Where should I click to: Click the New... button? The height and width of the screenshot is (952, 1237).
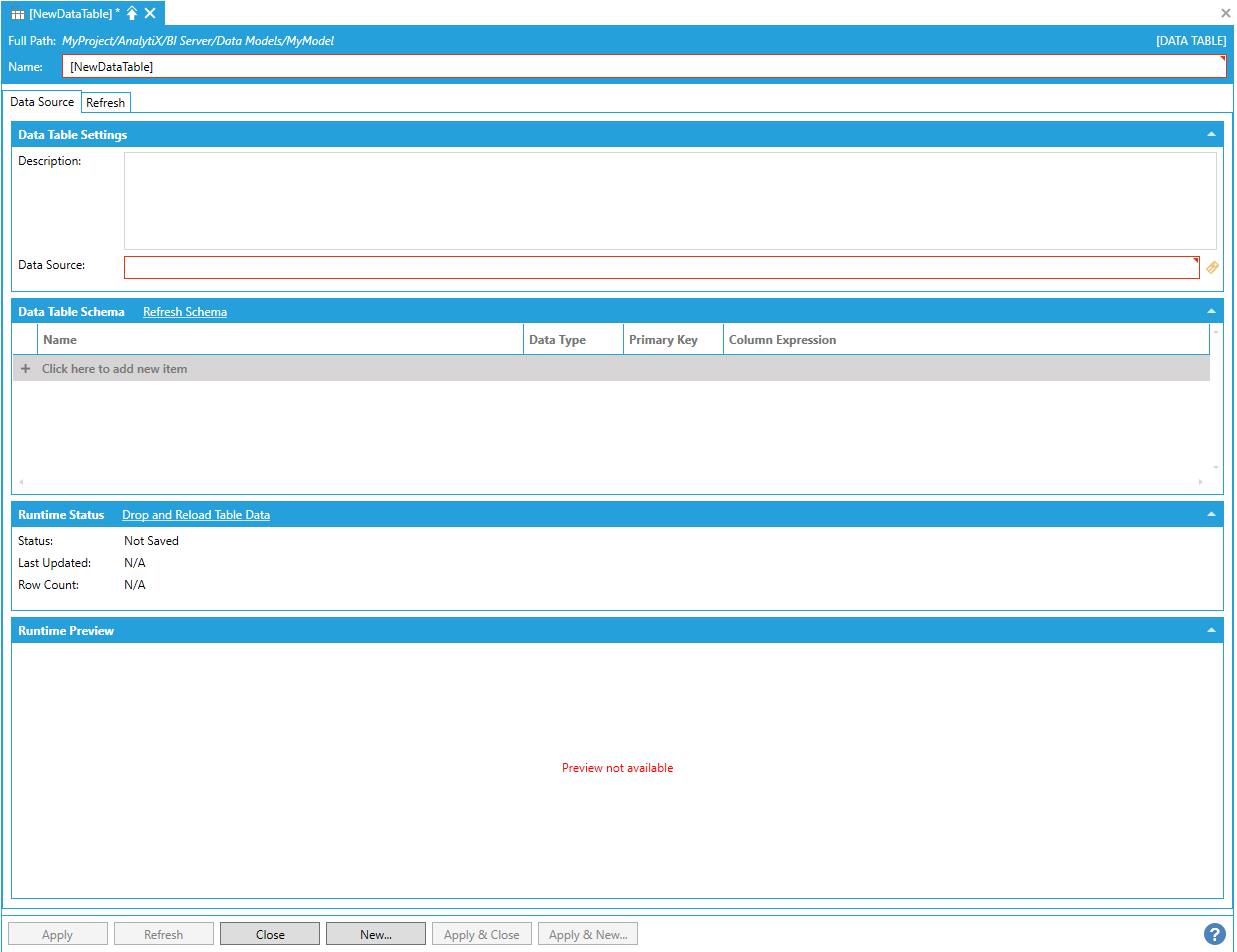tap(376, 934)
